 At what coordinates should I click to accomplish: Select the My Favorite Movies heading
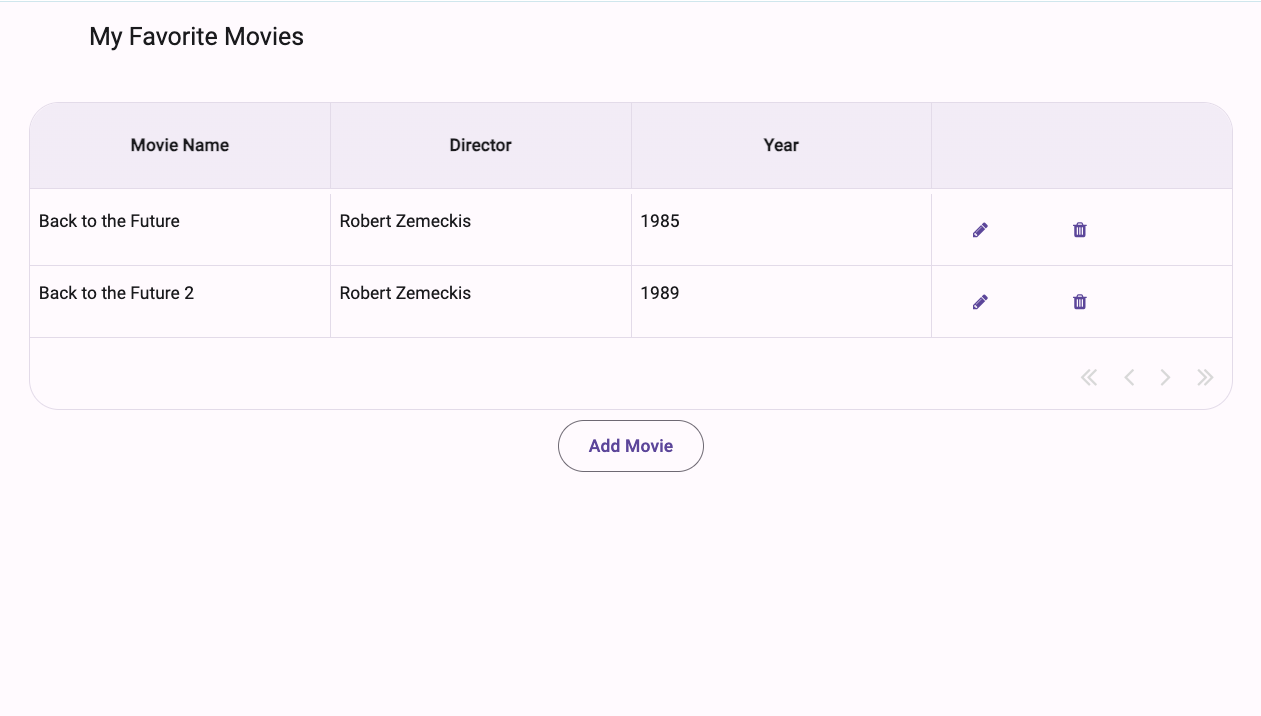tap(196, 37)
